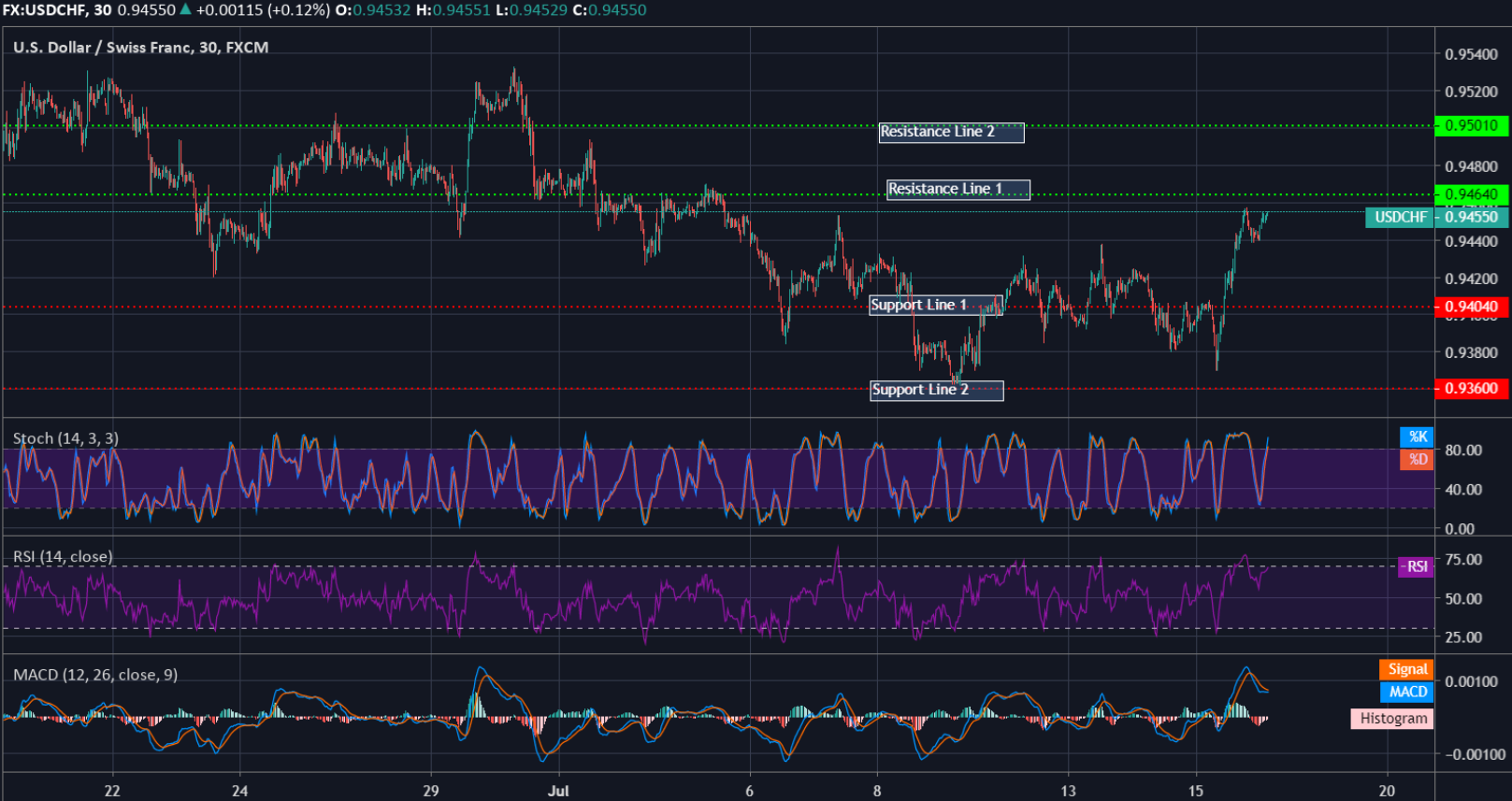
Task: Click the +0.00115 (+0.12%) change value
Action: (x=263, y=10)
